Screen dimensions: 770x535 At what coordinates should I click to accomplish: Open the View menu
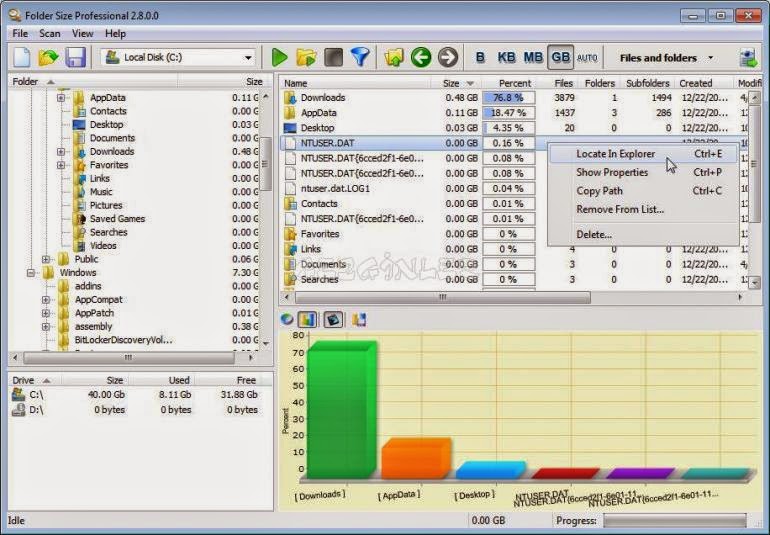[x=82, y=33]
